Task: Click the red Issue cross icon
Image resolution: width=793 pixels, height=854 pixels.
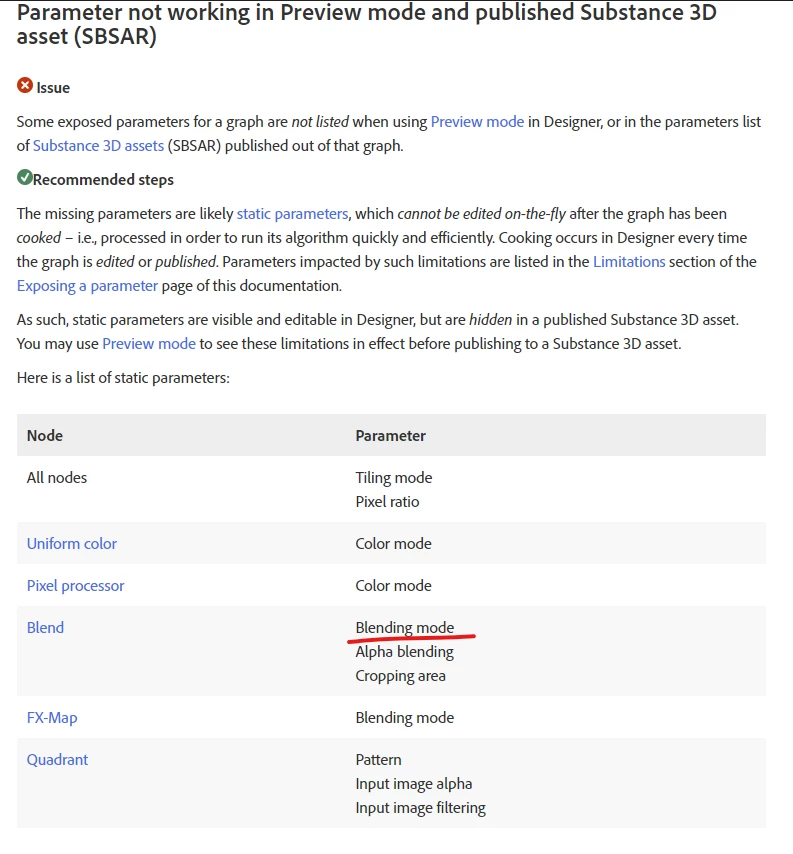Action: (x=25, y=86)
